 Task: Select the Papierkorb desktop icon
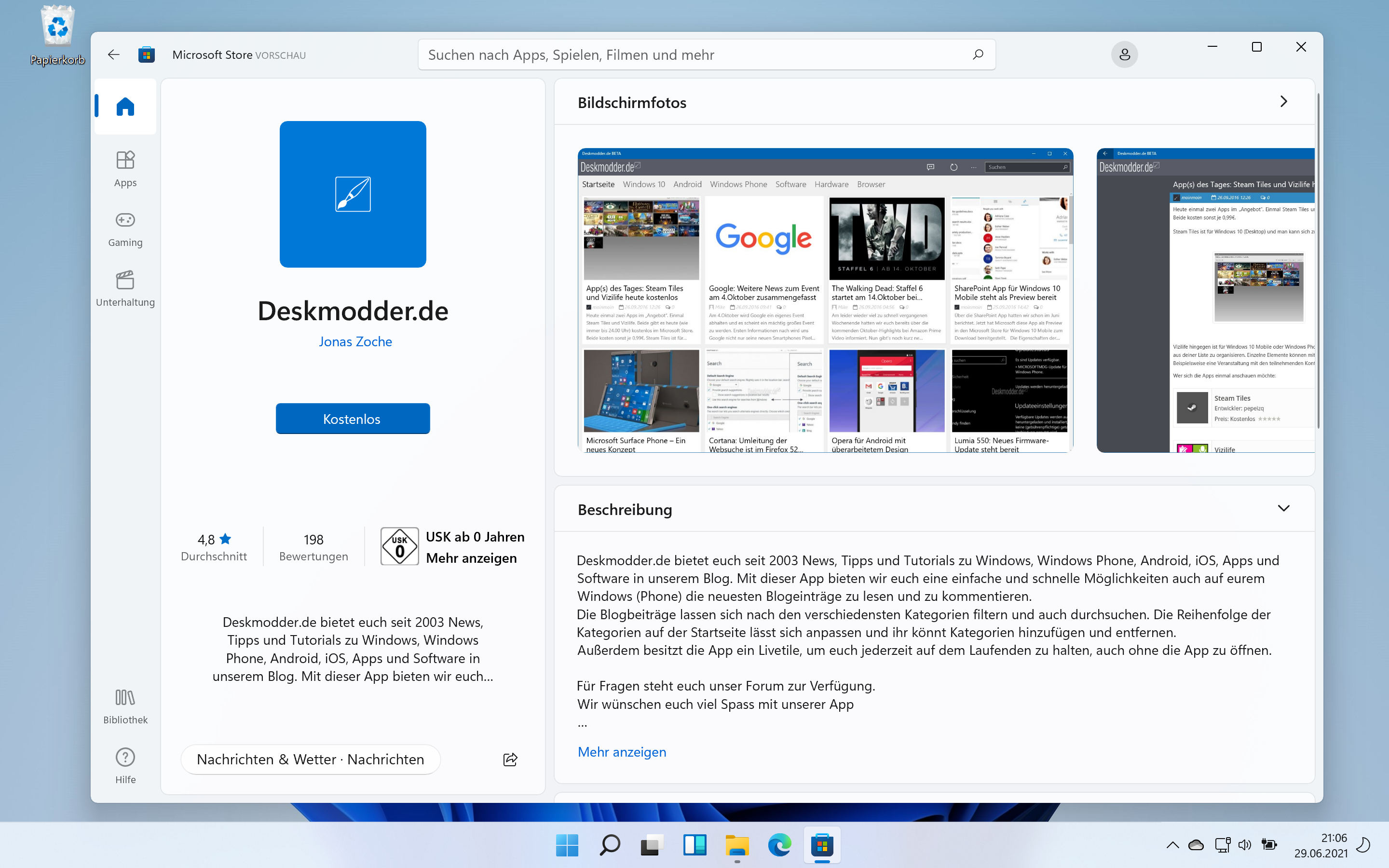point(57,35)
